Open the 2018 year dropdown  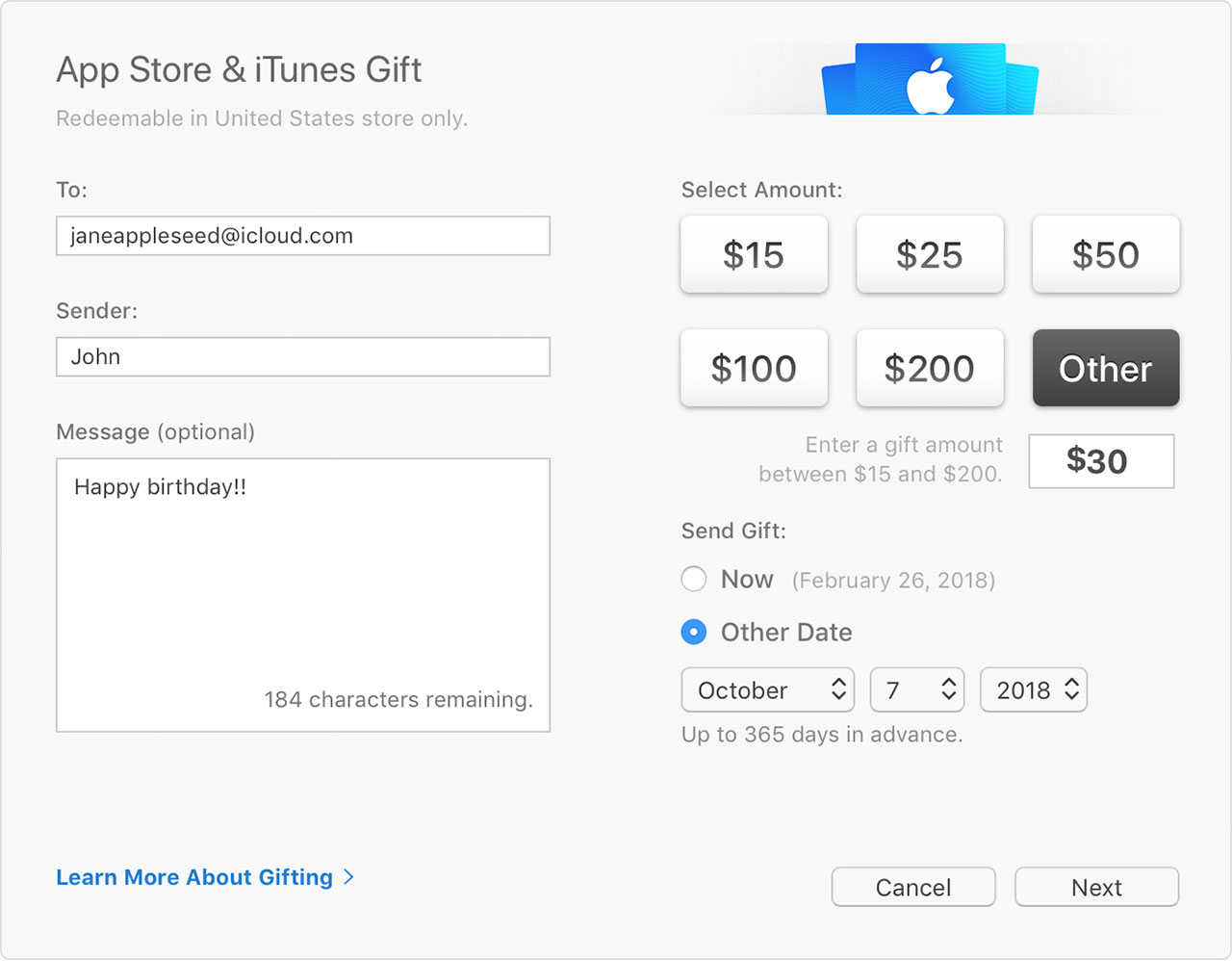(1034, 690)
